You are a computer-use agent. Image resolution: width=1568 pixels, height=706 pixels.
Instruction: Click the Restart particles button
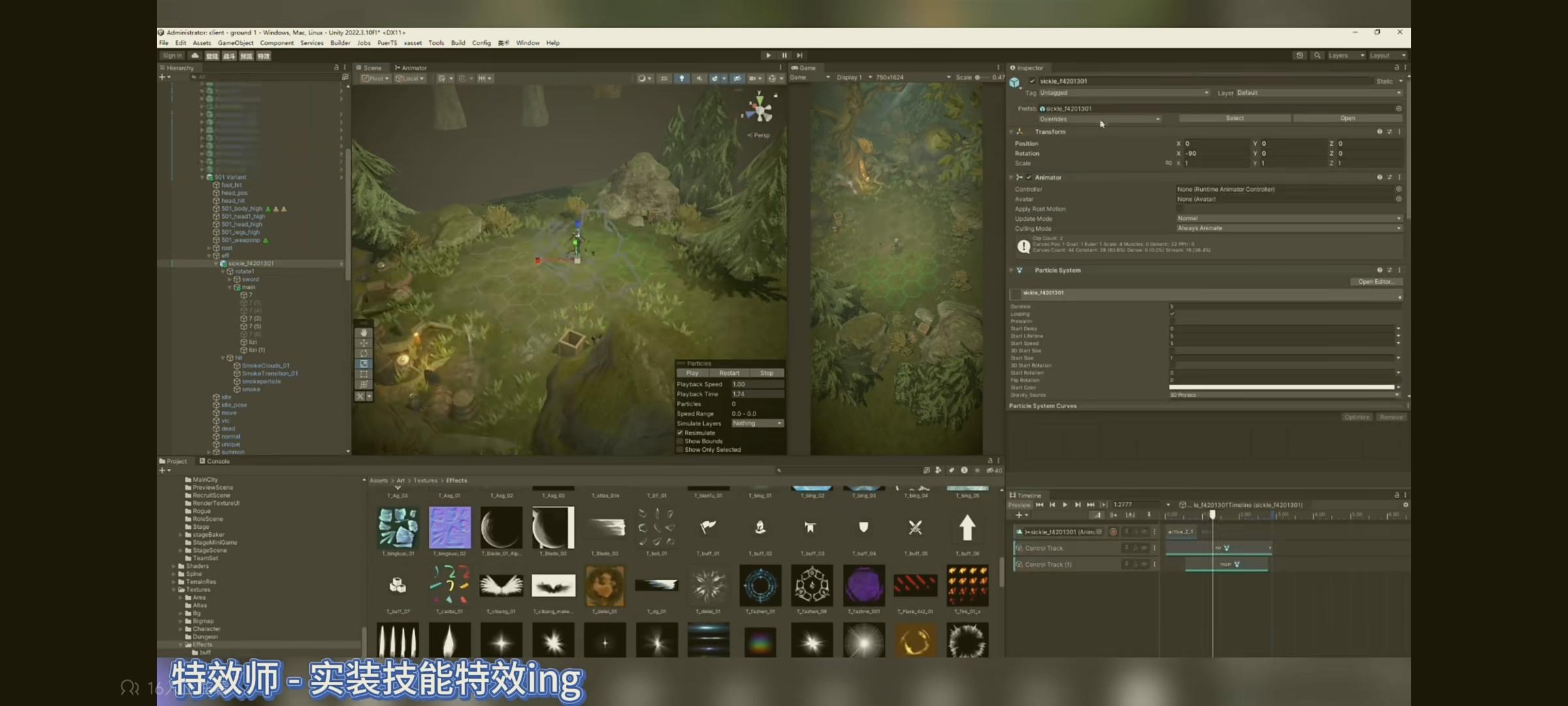tap(729, 373)
